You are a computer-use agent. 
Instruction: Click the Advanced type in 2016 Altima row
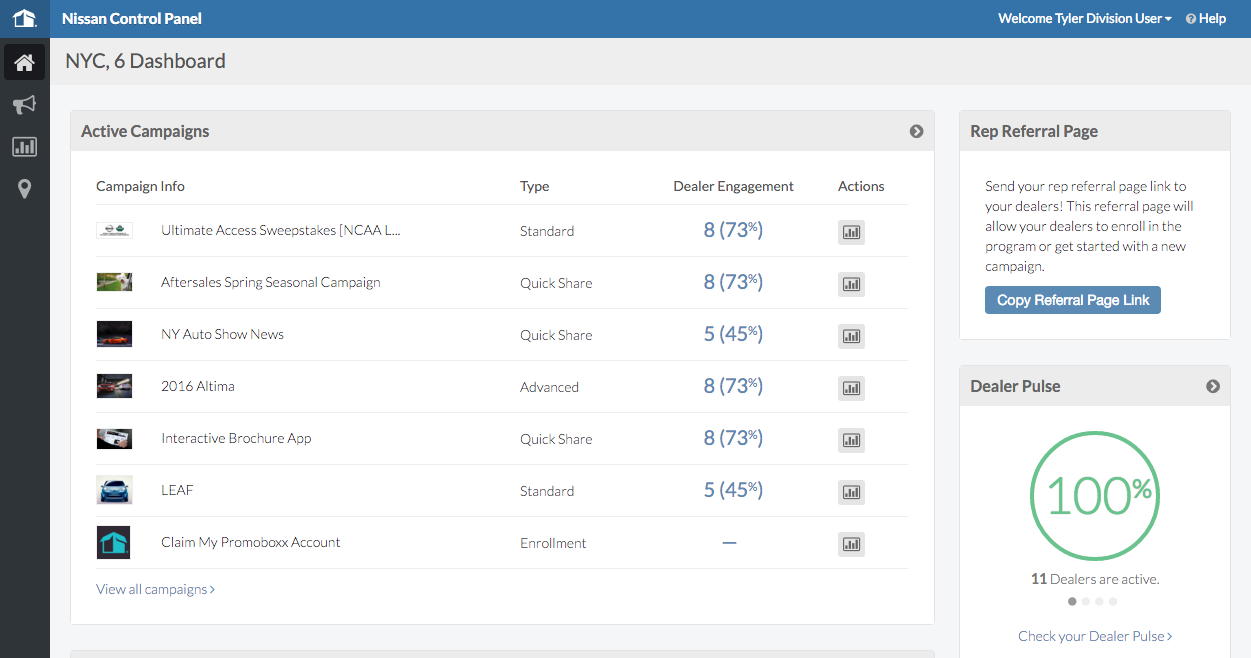point(549,387)
